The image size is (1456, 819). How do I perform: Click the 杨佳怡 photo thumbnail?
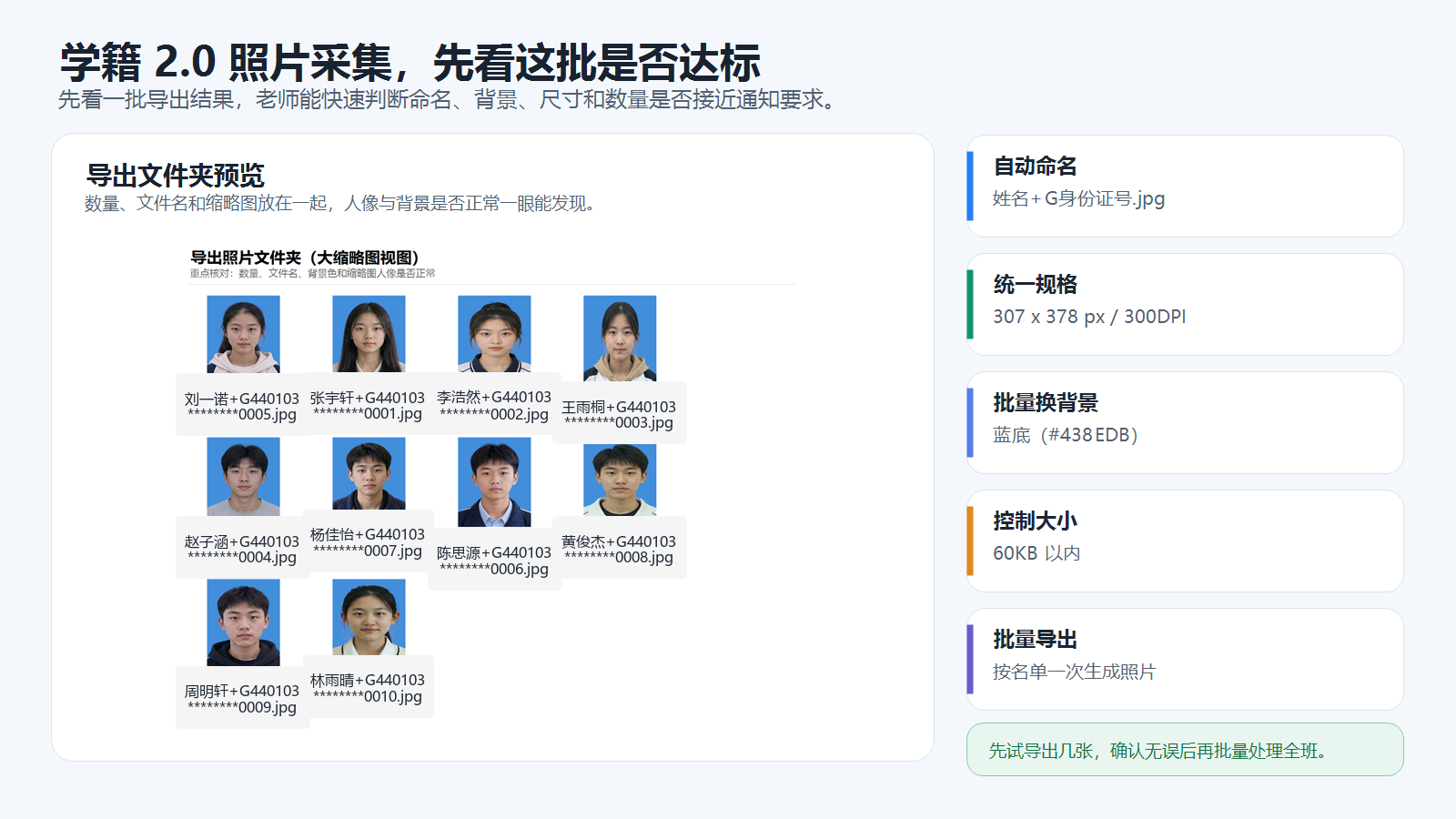coord(369,473)
